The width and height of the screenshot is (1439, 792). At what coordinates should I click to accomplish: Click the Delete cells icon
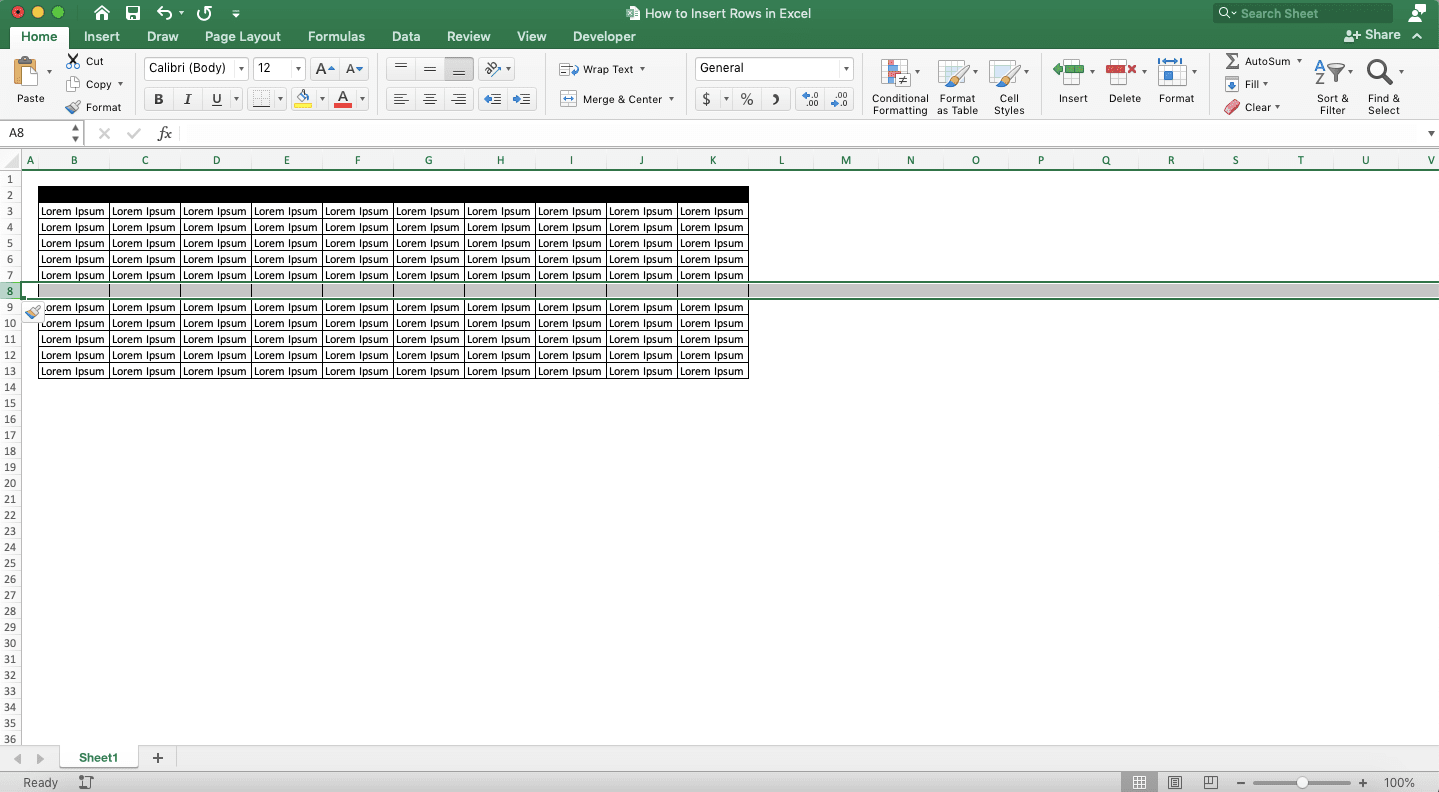(x=1119, y=73)
